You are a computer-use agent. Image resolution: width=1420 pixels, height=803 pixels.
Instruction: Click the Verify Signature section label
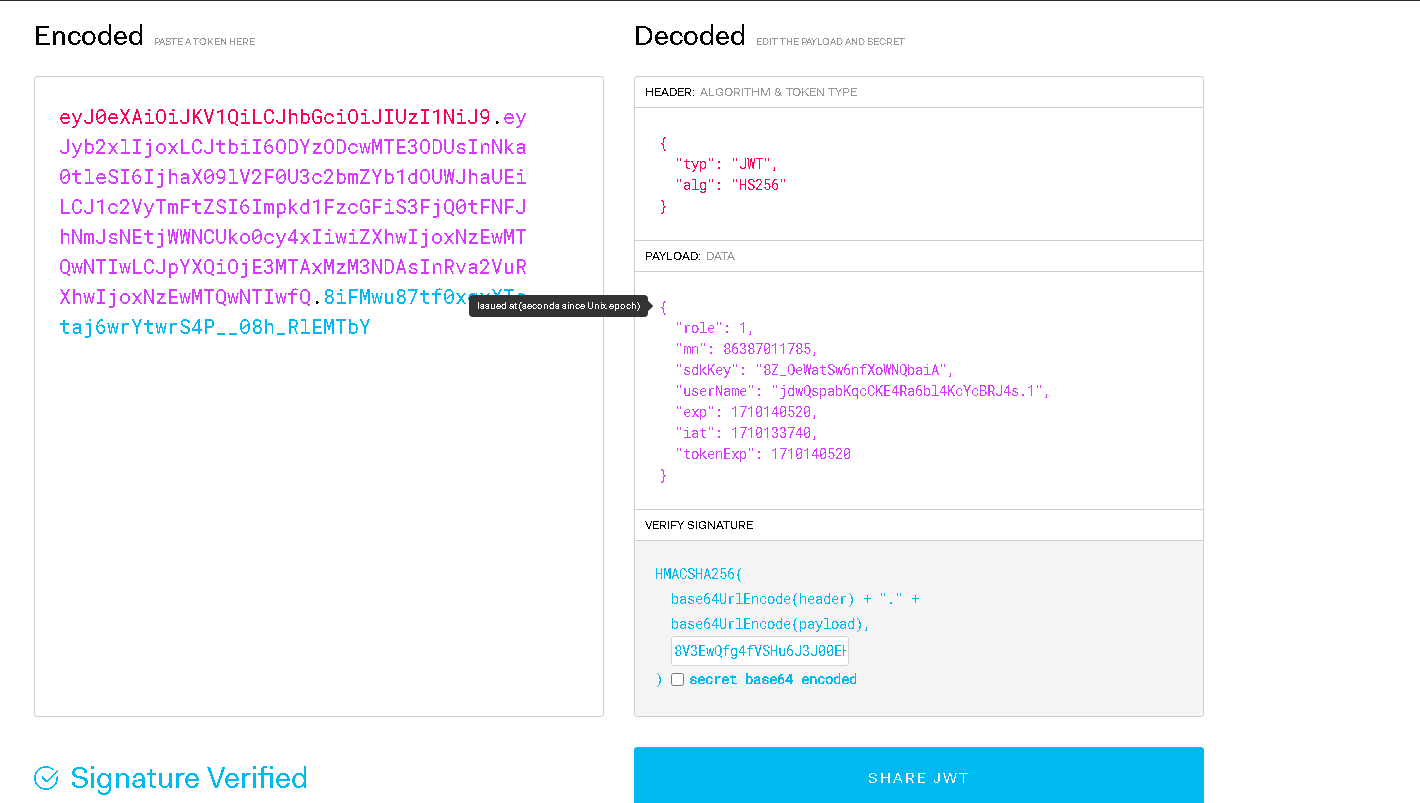[699, 525]
